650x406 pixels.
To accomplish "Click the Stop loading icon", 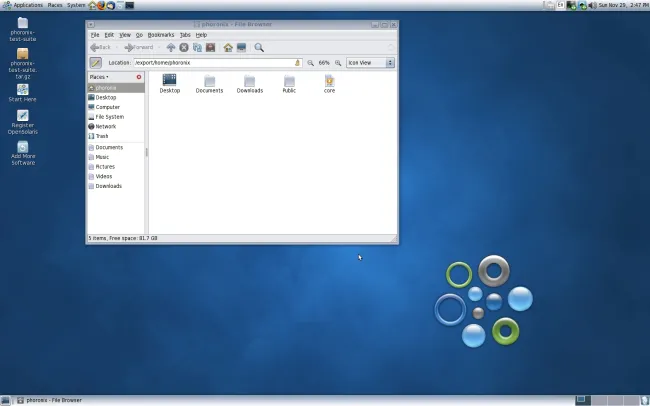I will [x=184, y=47].
